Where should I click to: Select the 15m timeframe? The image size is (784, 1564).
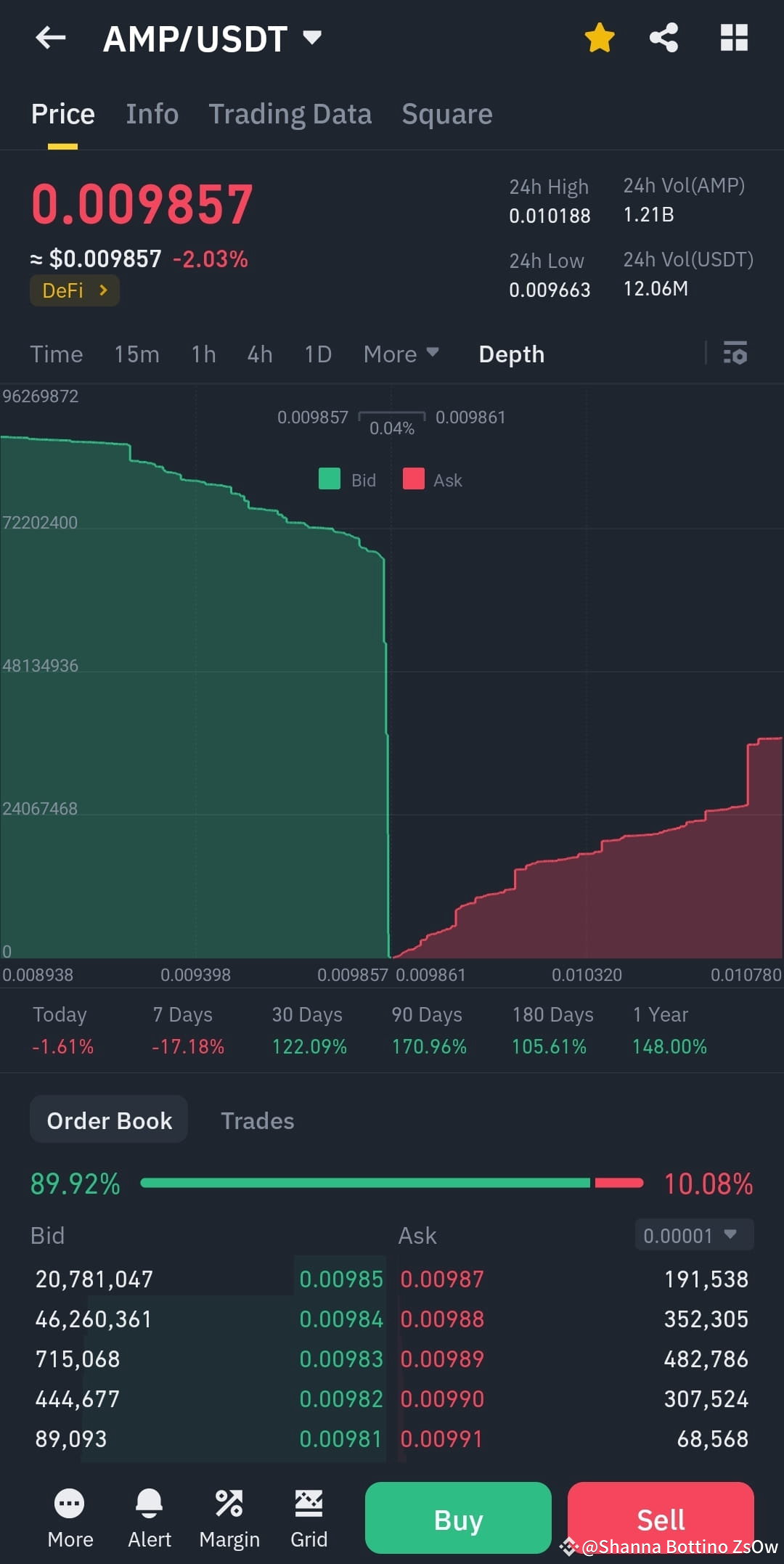pos(136,354)
